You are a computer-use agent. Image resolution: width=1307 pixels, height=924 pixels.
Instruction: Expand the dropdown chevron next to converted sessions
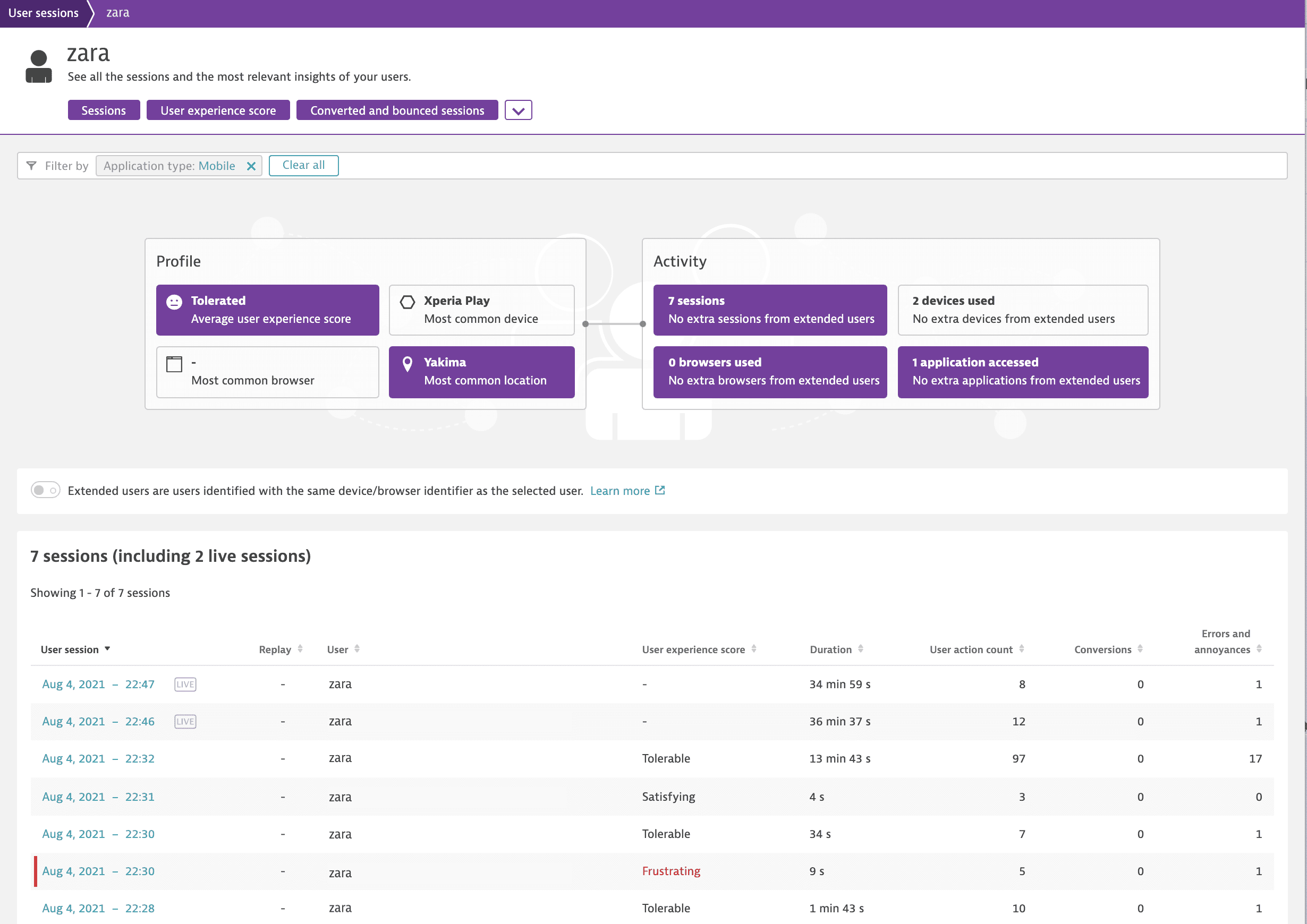coord(518,110)
